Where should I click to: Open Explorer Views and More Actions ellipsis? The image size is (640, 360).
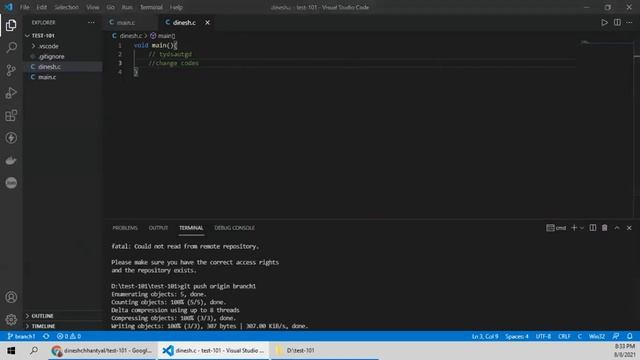click(x=91, y=22)
